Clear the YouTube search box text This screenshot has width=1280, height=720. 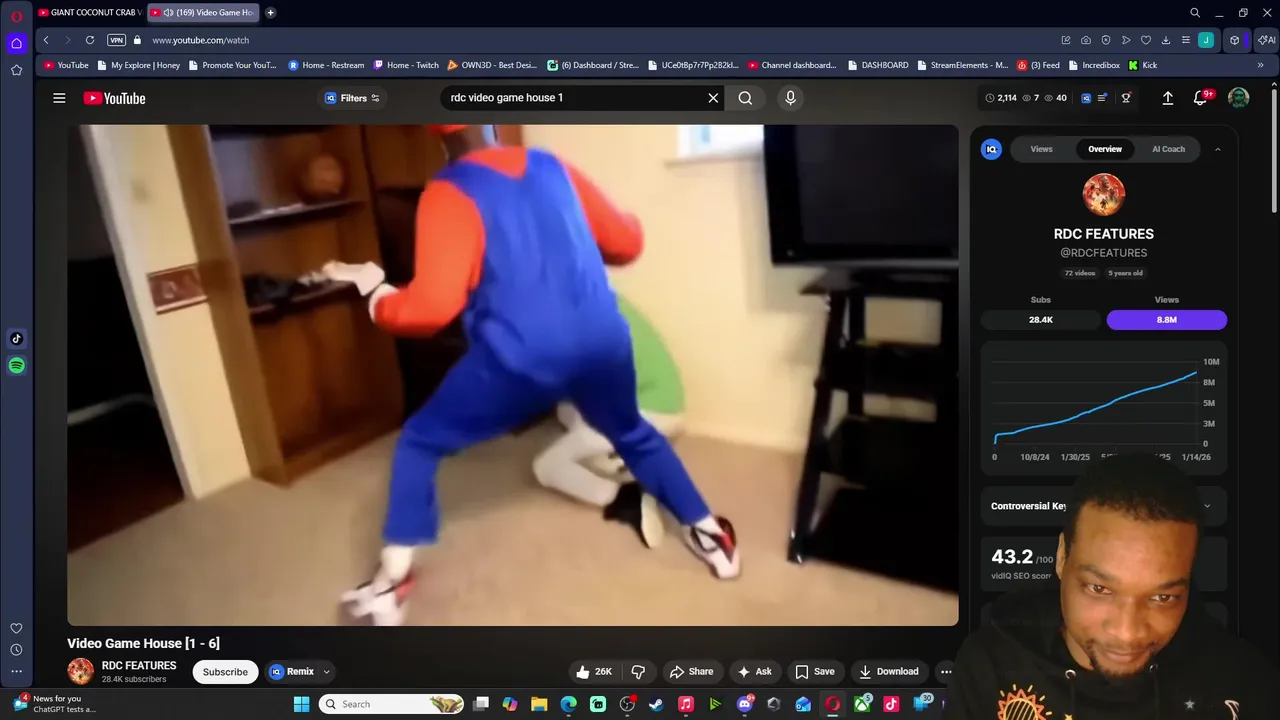pyautogui.click(x=713, y=98)
